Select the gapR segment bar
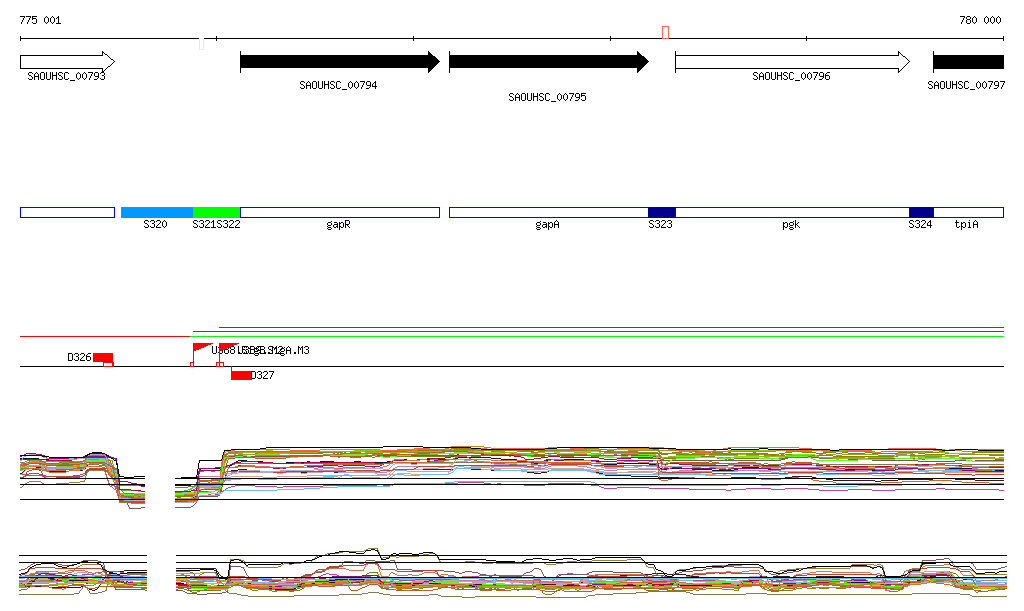The width and height of the screenshot is (1024, 611). (339, 212)
